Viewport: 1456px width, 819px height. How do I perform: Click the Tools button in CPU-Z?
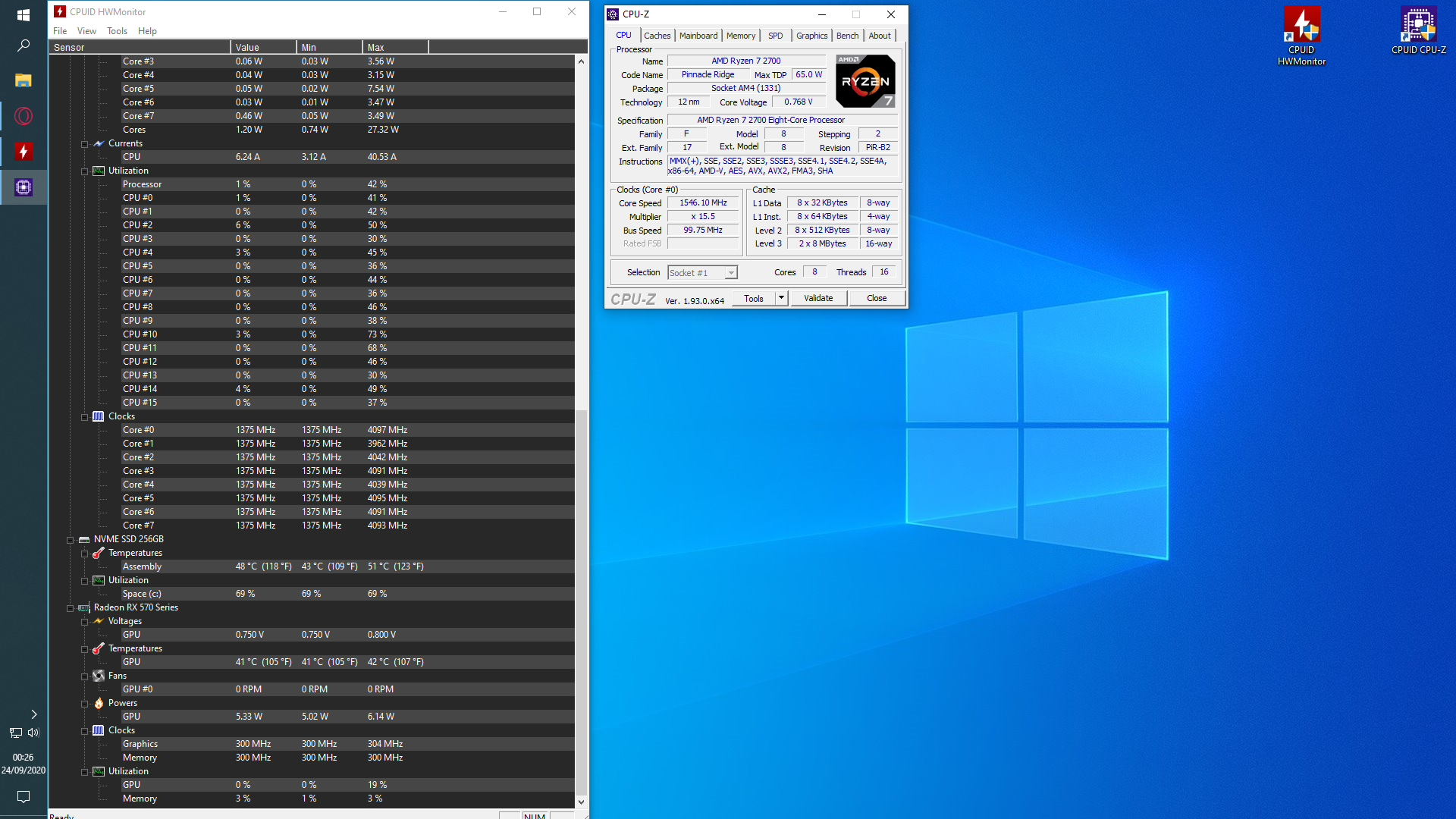pyautogui.click(x=754, y=298)
